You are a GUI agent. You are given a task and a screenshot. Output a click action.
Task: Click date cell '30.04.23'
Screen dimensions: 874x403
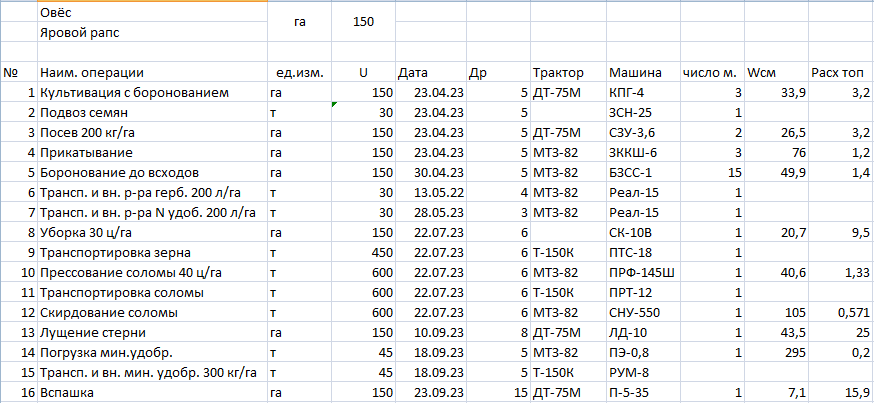(430, 172)
